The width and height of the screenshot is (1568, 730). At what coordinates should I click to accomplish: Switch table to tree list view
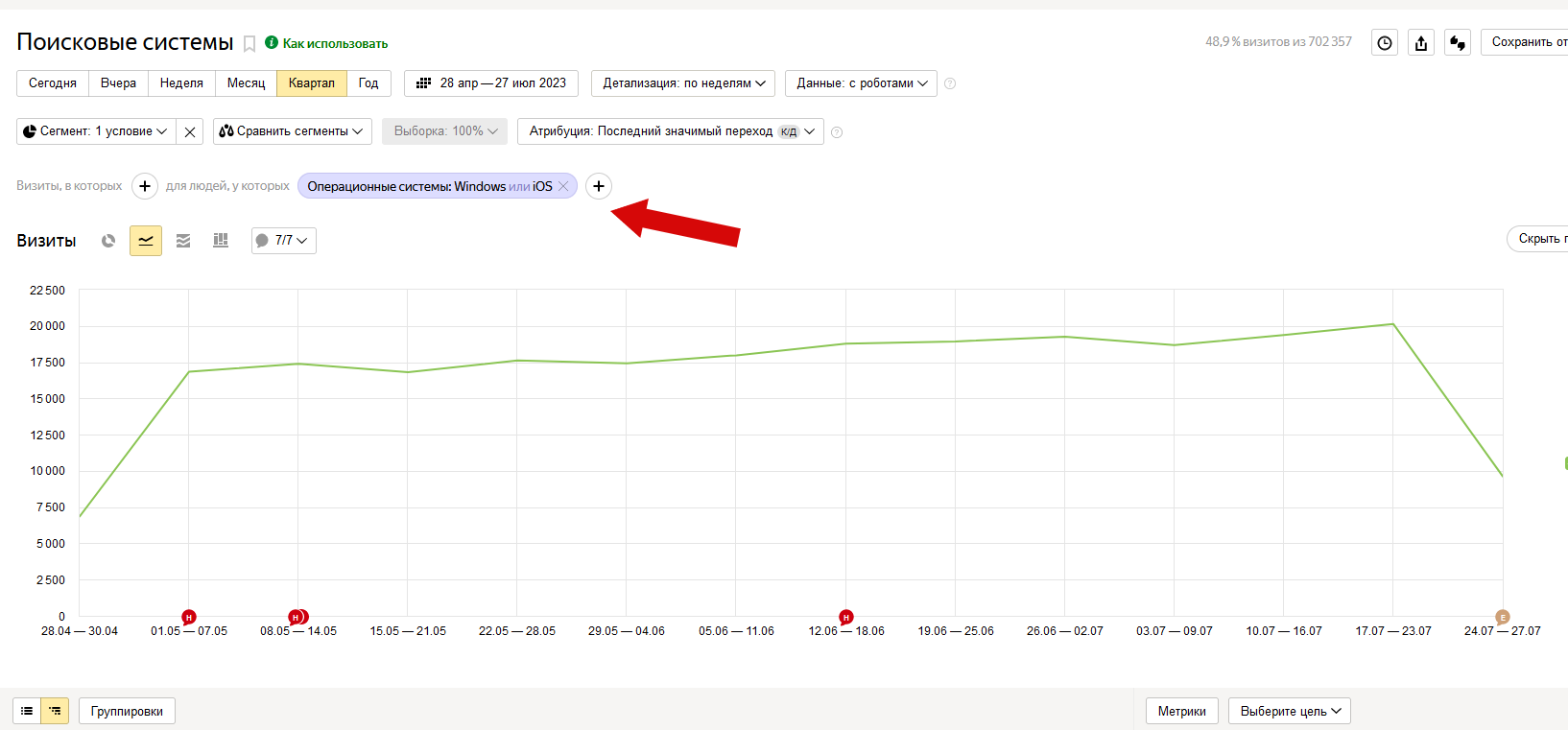pyautogui.click(x=55, y=711)
